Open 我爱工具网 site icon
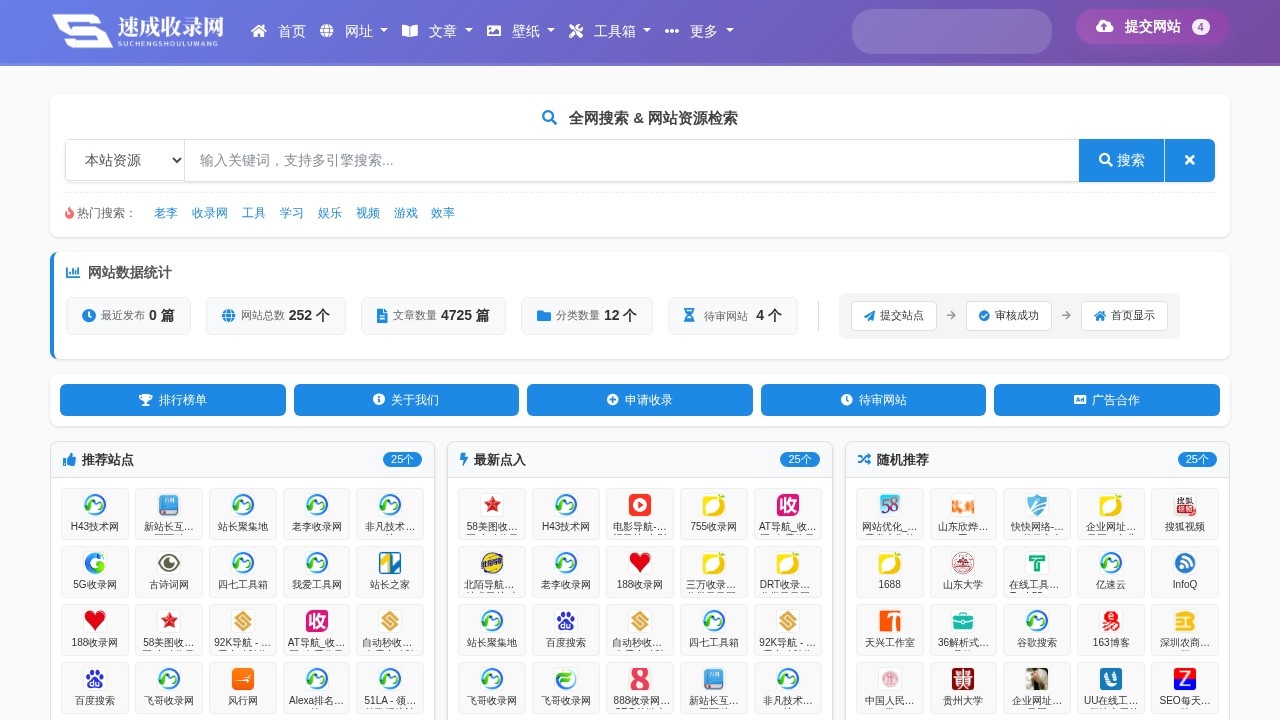 pos(317,572)
